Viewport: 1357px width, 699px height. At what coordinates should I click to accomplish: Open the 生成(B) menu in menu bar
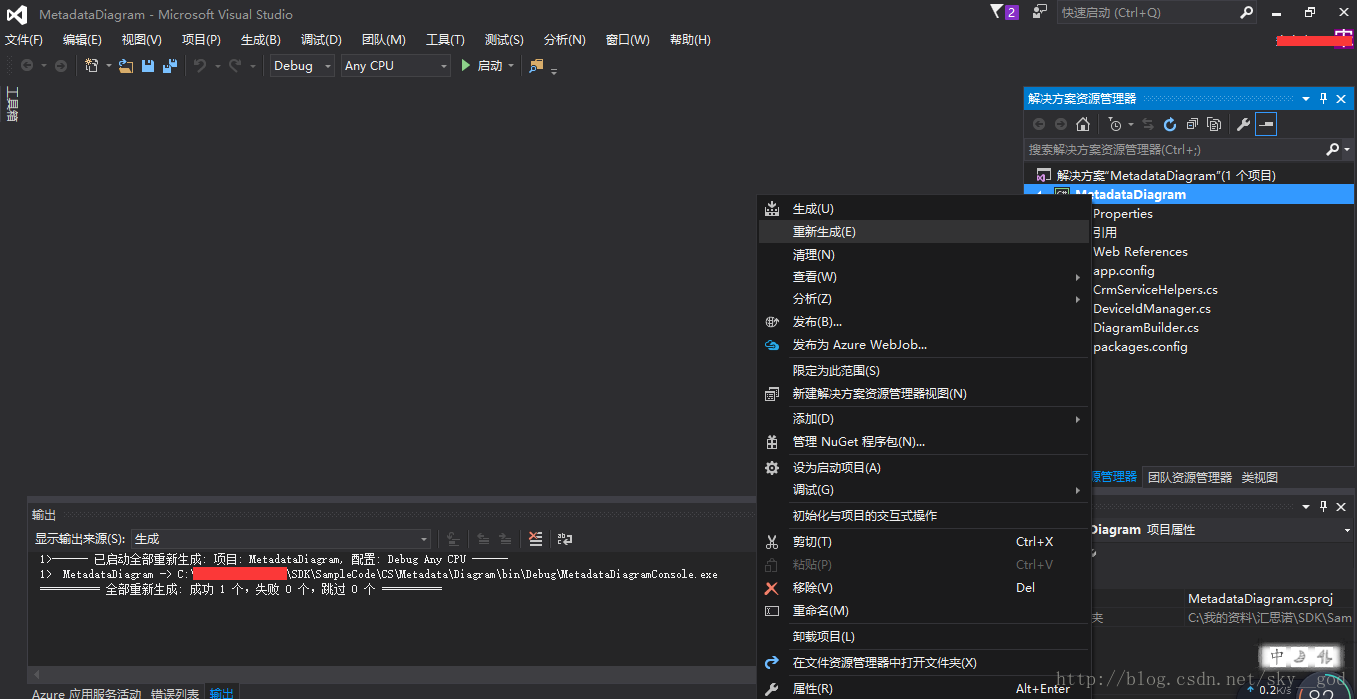coord(261,40)
